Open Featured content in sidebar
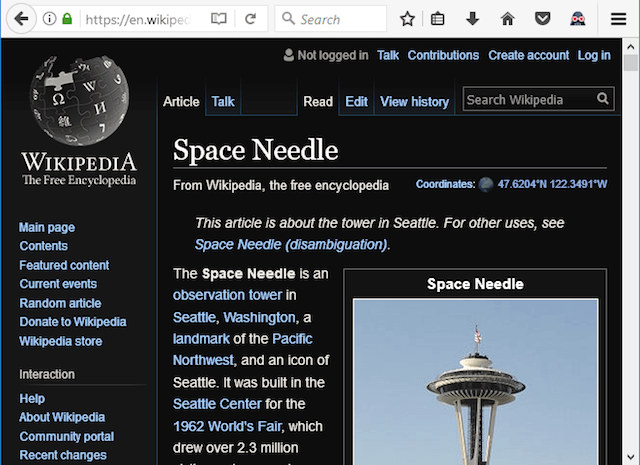Screen dimensions: 640x465 tap(64, 265)
